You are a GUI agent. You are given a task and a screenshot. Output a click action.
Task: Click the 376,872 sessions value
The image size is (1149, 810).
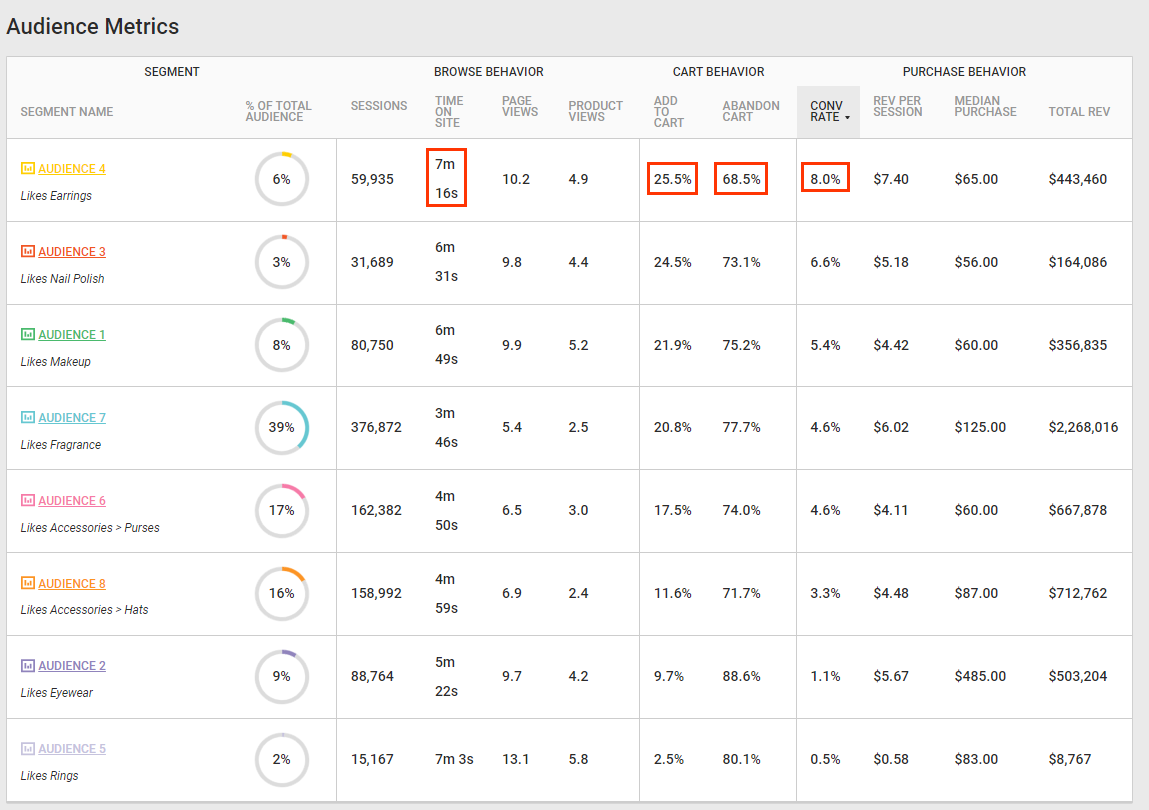(x=376, y=427)
